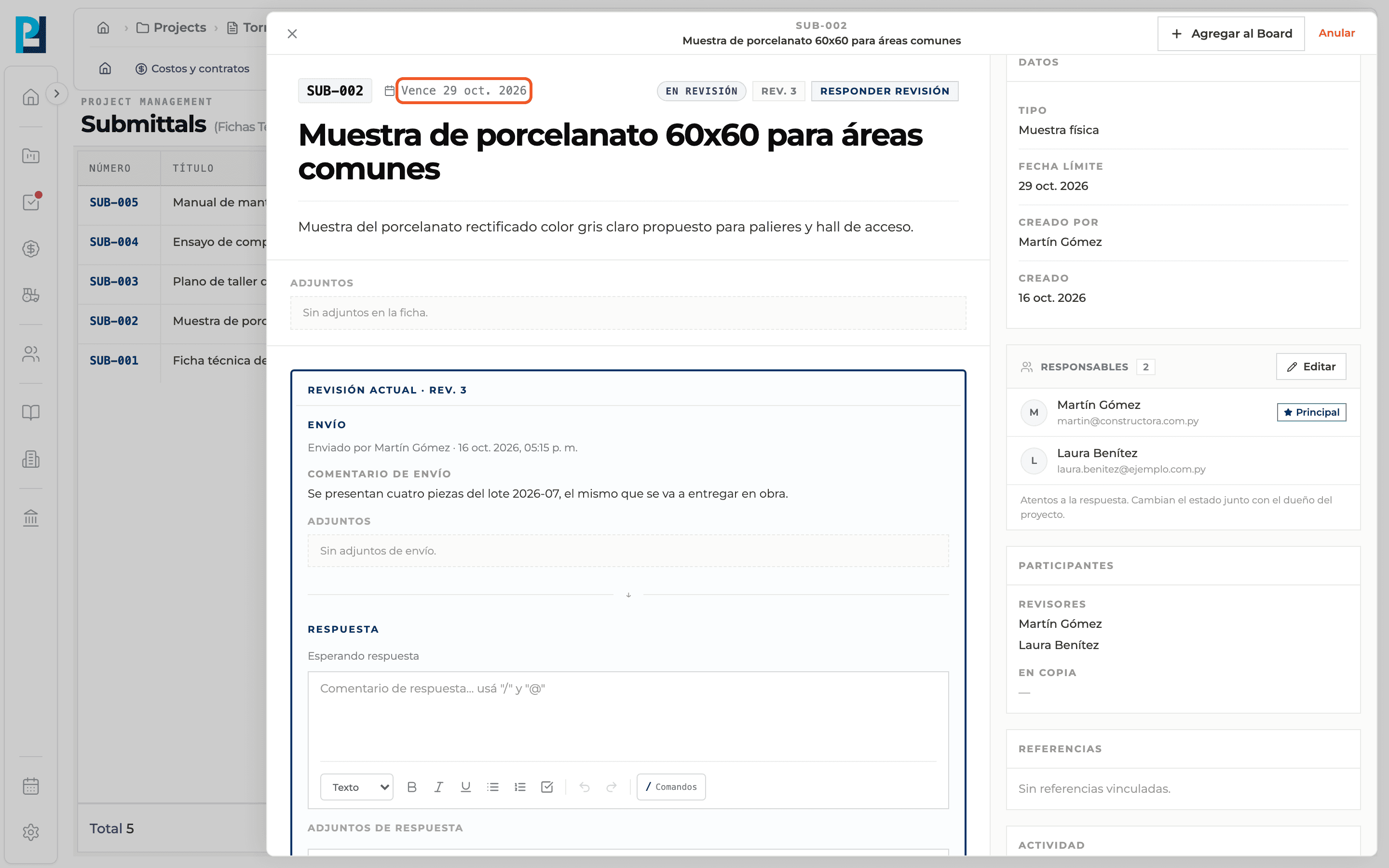Toggle bold formatting in response editor

point(411,787)
